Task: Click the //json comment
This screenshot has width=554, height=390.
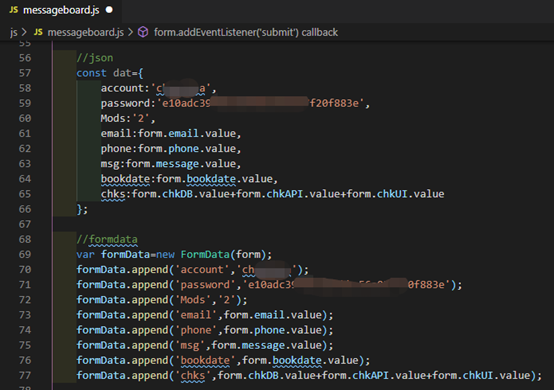Action: pos(95,58)
